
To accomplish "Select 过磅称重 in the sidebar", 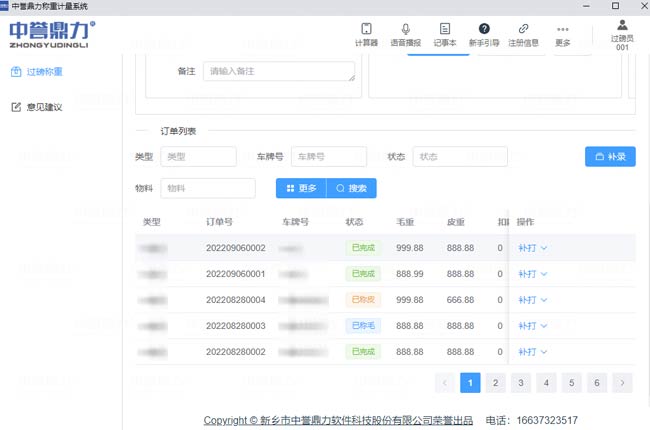I will point(44,72).
